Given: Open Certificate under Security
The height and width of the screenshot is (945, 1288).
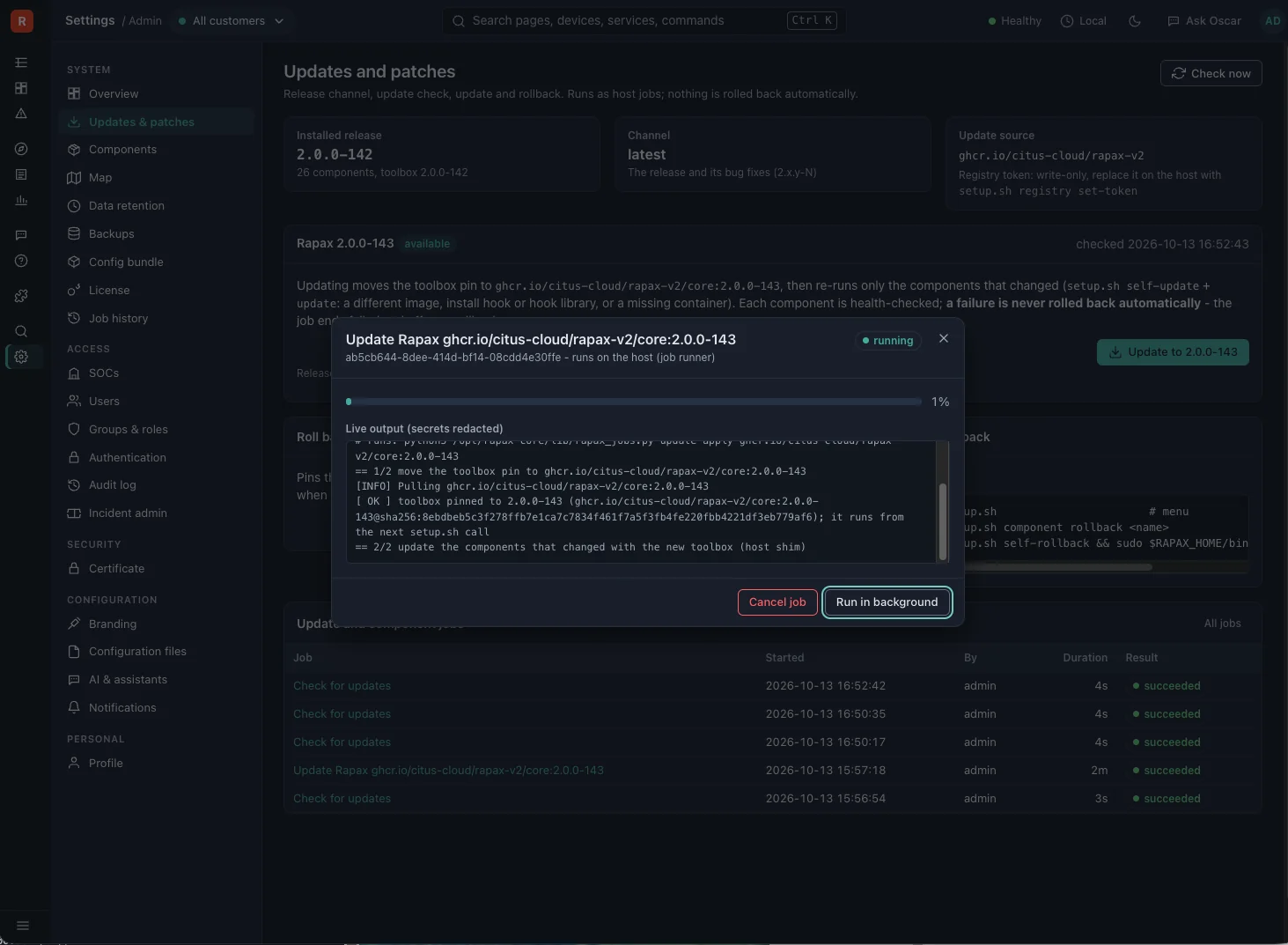Looking at the screenshot, I should [157, 569].
